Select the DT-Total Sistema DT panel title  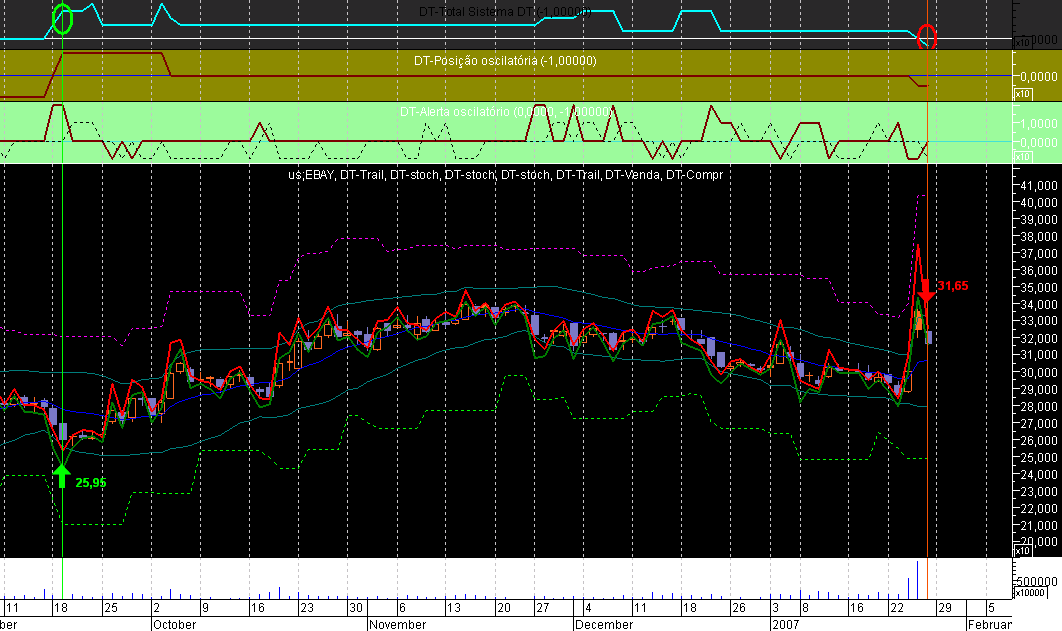click(x=505, y=12)
